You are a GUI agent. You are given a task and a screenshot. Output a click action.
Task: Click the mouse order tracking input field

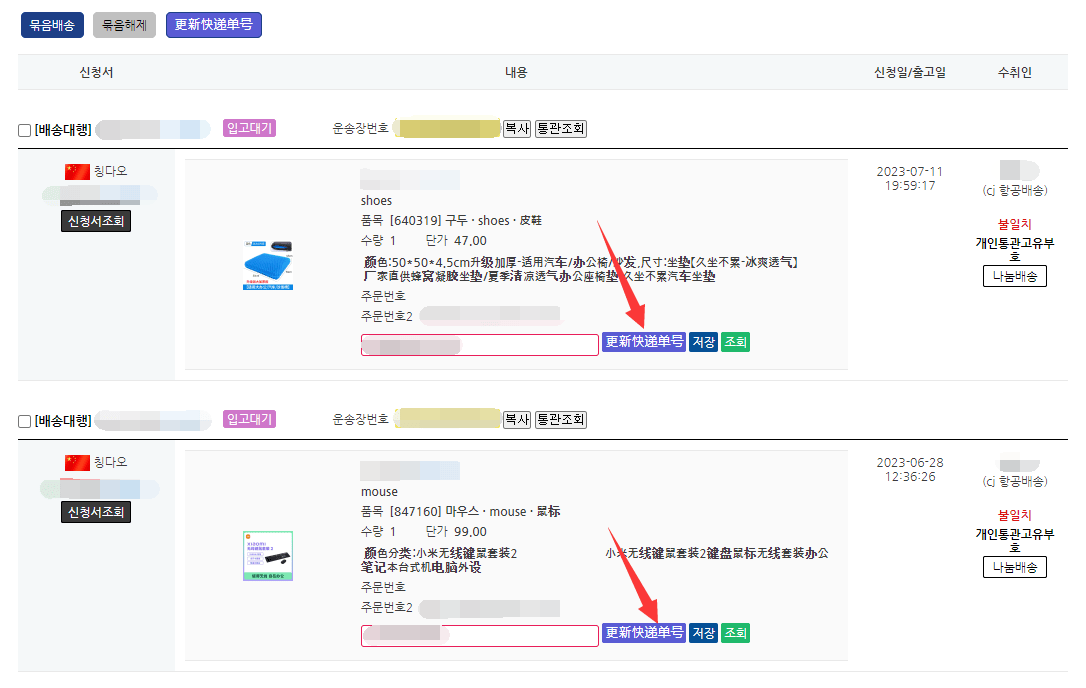click(x=479, y=635)
